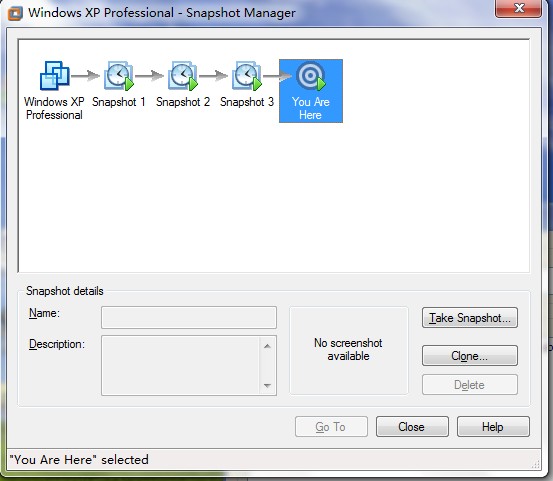Click the Go To button

[x=331, y=427]
